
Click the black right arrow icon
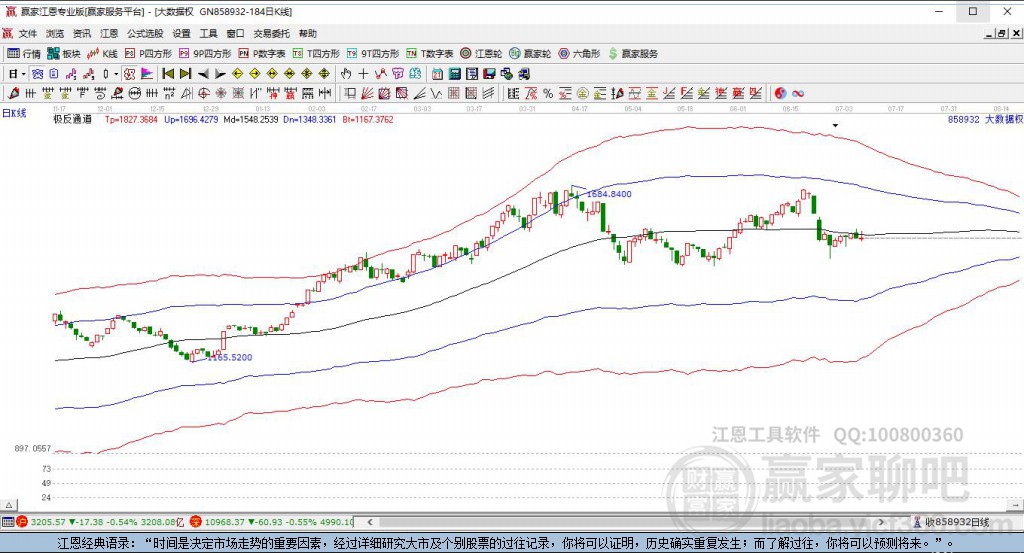220,74
